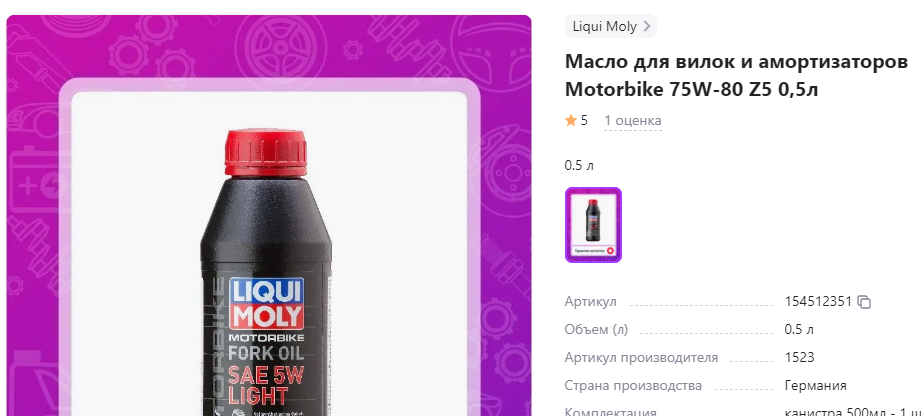Viewport: 921px width, 416px height.
Task: Open the Liqui Moly brand page chip
Action: (x=610, y=26)
